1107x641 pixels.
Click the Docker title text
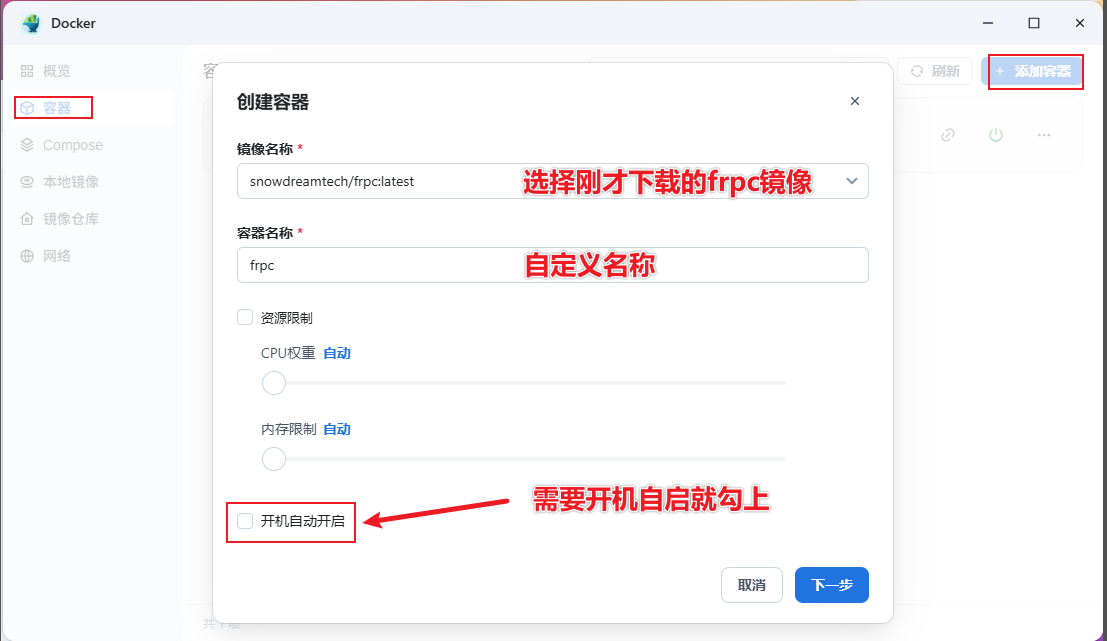pyautogui.click(x=73, y=23)
